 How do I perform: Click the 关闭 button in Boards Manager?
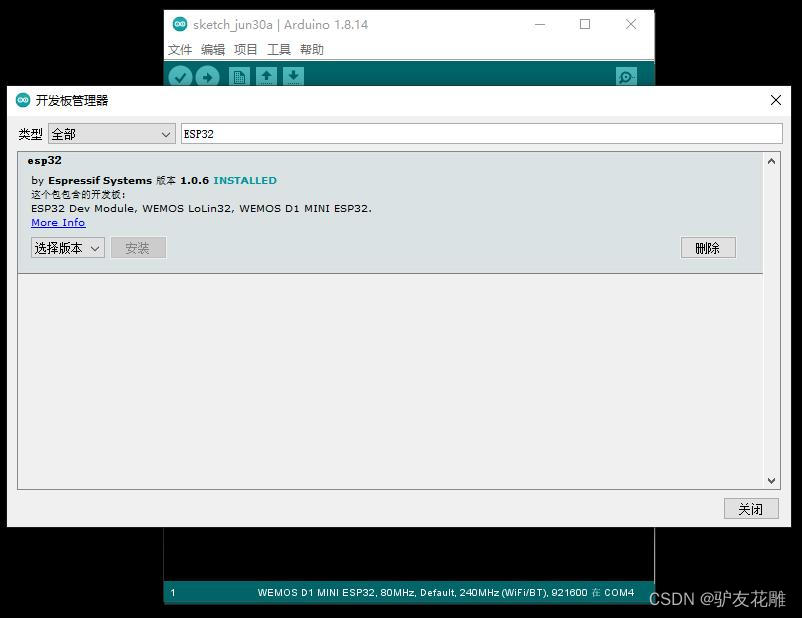751,509
